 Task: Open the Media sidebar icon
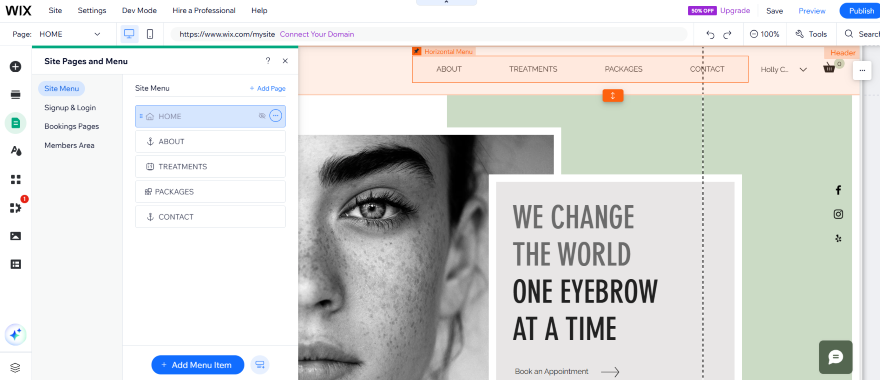tap(16, 236)
